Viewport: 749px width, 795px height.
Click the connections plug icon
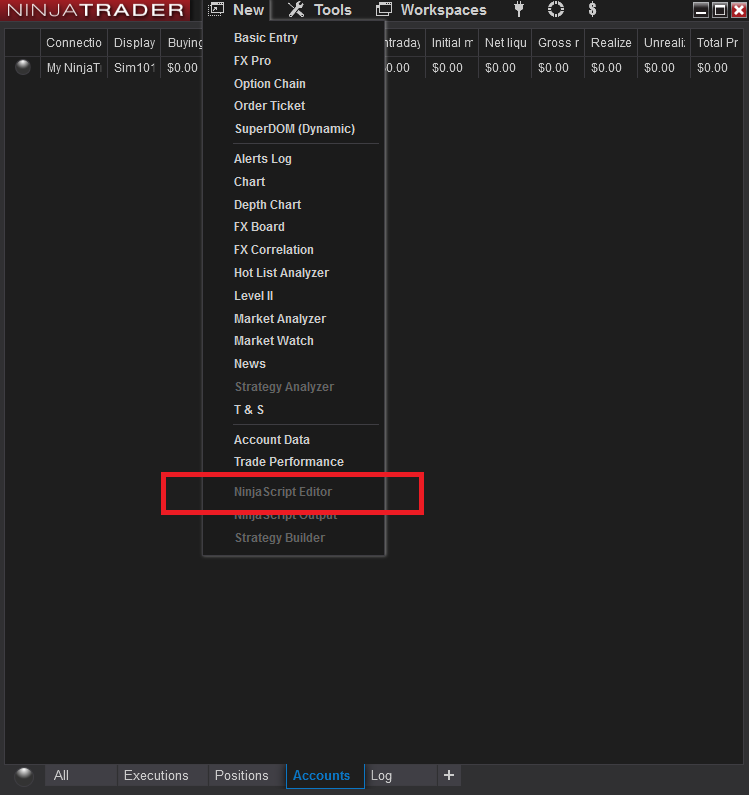pyautogui.click(x=519, y=10)
